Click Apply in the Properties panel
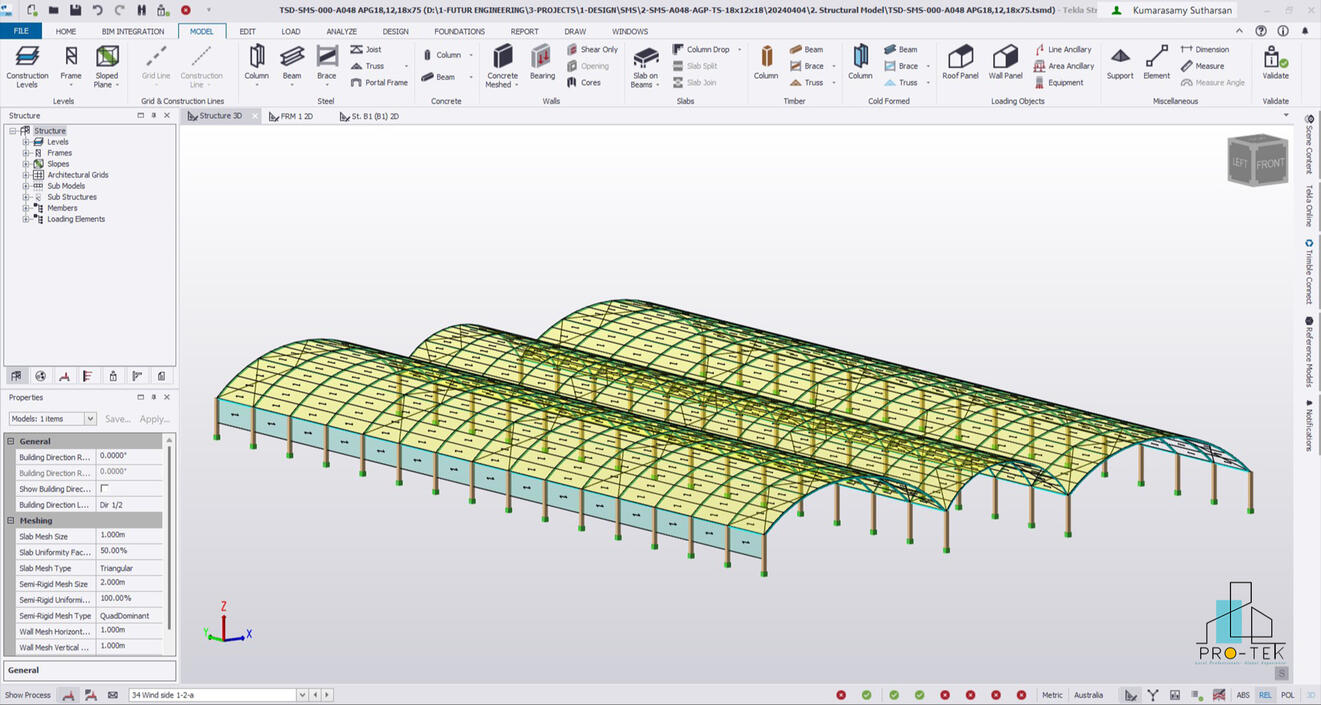This screenshot has height=705, width=1321. point(152,418)
